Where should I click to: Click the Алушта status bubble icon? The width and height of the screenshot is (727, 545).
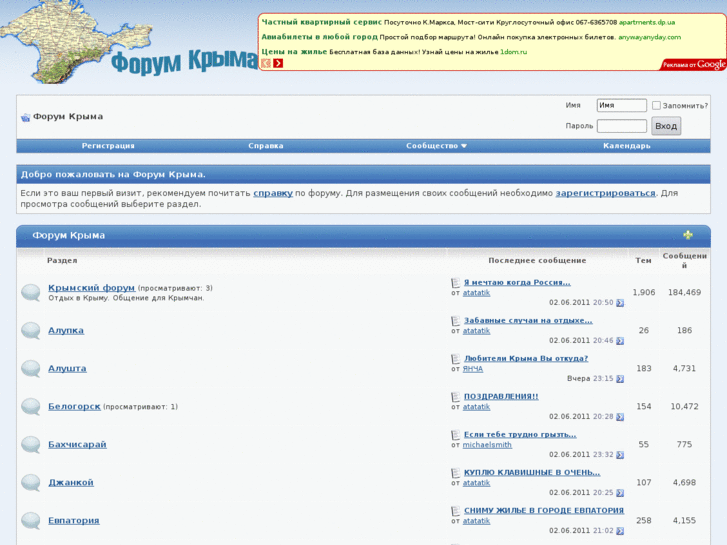[31, 369]
